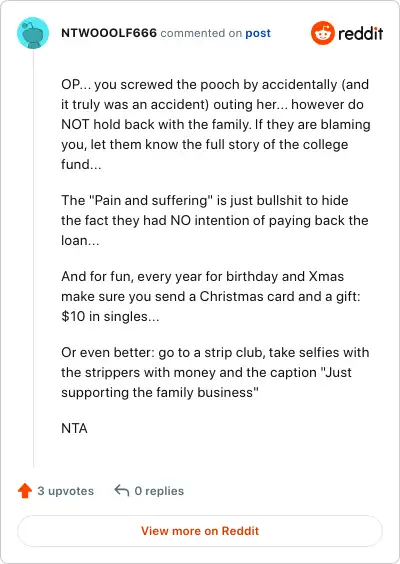Screen dimensions: 400x564
Task: Open the NTWOOOLF666 user profile
Action: (109, 33)
